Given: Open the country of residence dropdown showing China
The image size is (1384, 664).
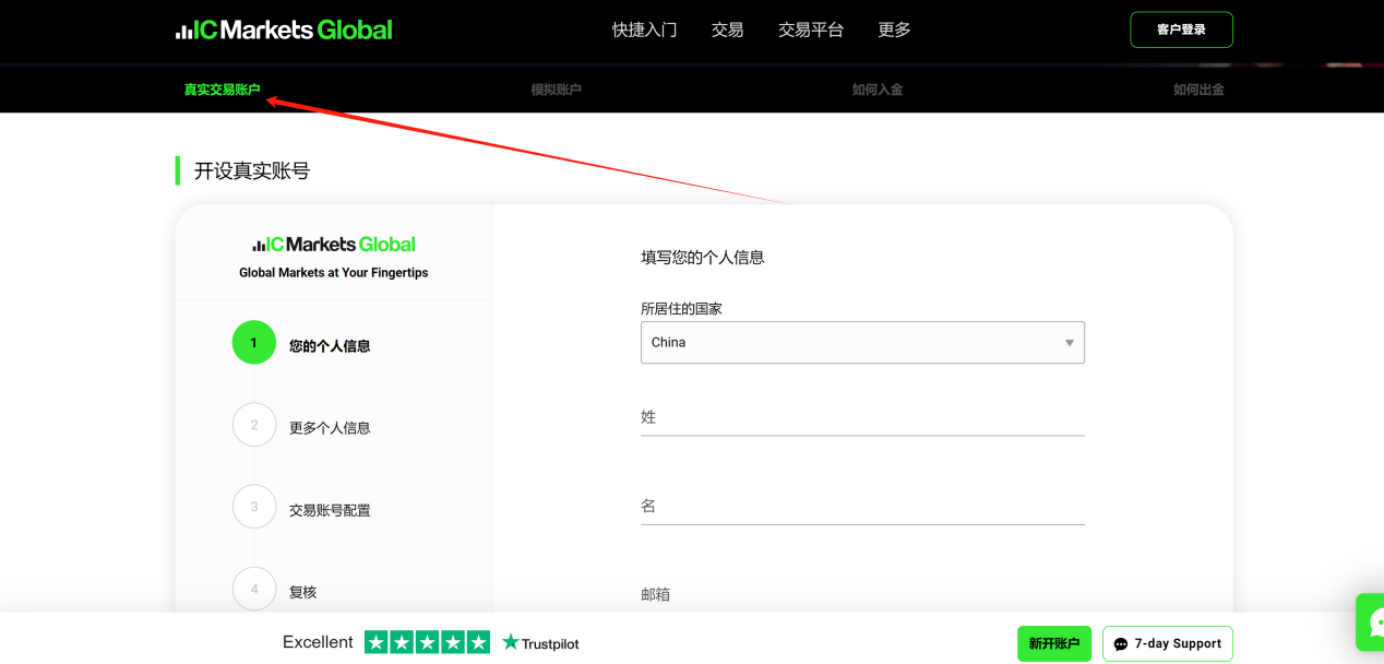Looking at the screenshot, I should pyautogui.click(x=862, y=342).
